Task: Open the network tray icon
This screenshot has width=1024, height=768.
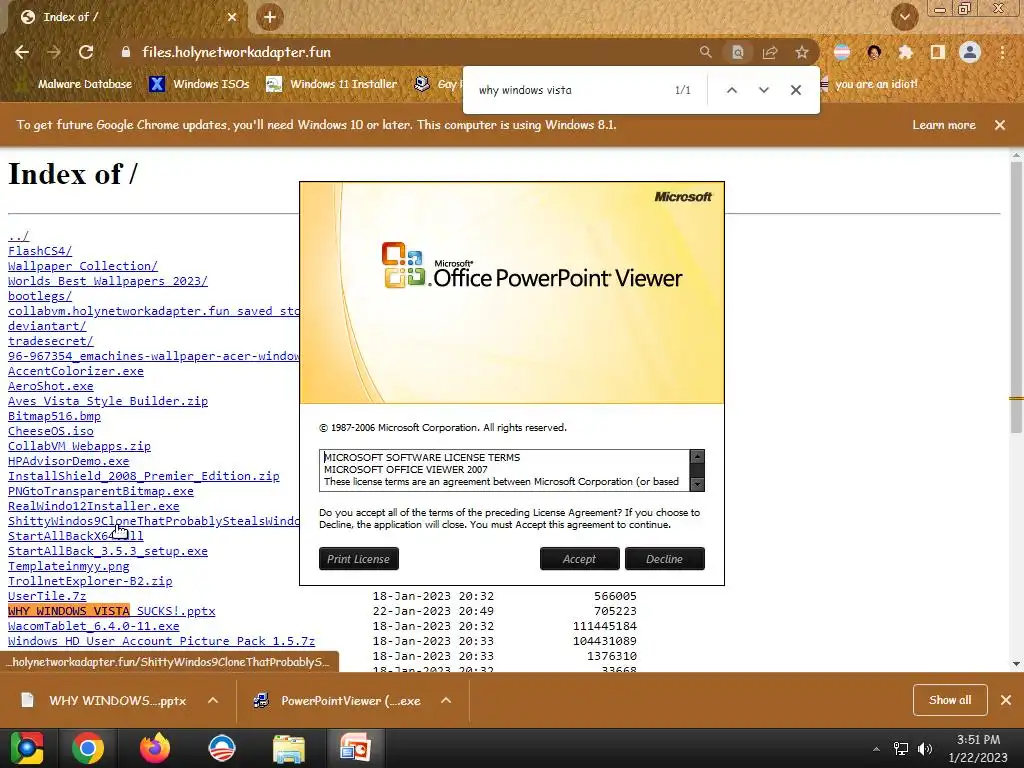Action: [x=901, y=749]
